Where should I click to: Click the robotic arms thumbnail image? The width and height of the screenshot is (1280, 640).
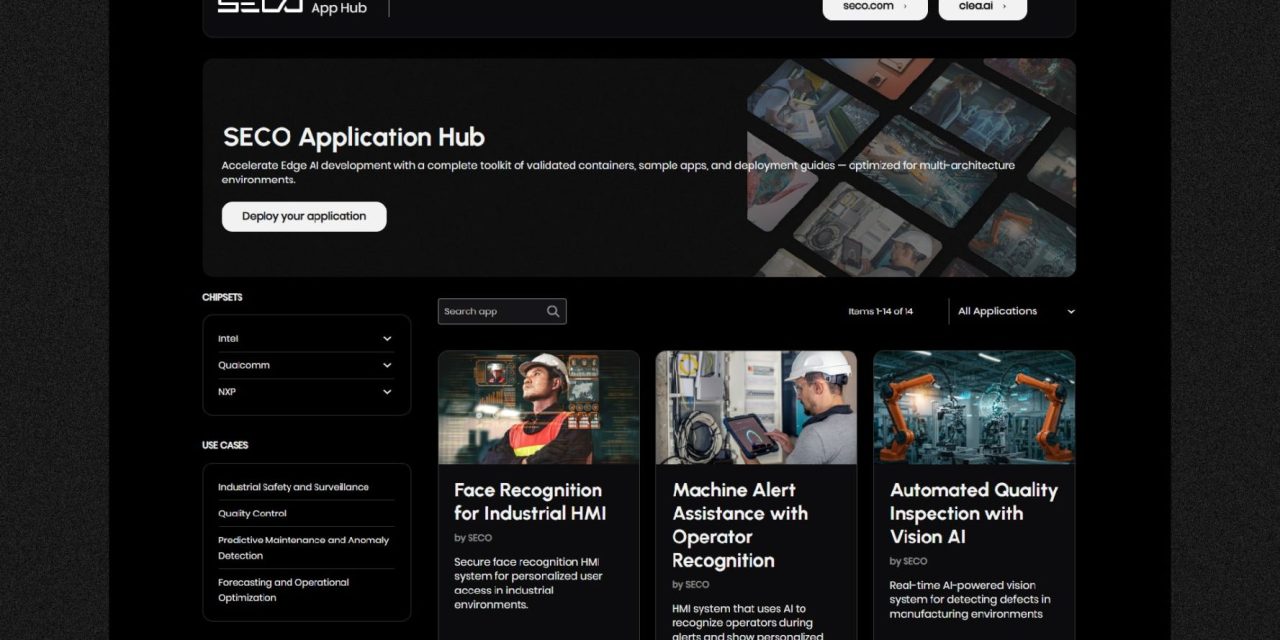point(974,406)
